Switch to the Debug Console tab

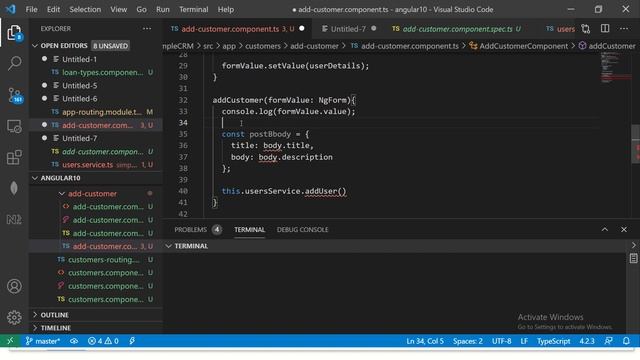coord(302,229)
